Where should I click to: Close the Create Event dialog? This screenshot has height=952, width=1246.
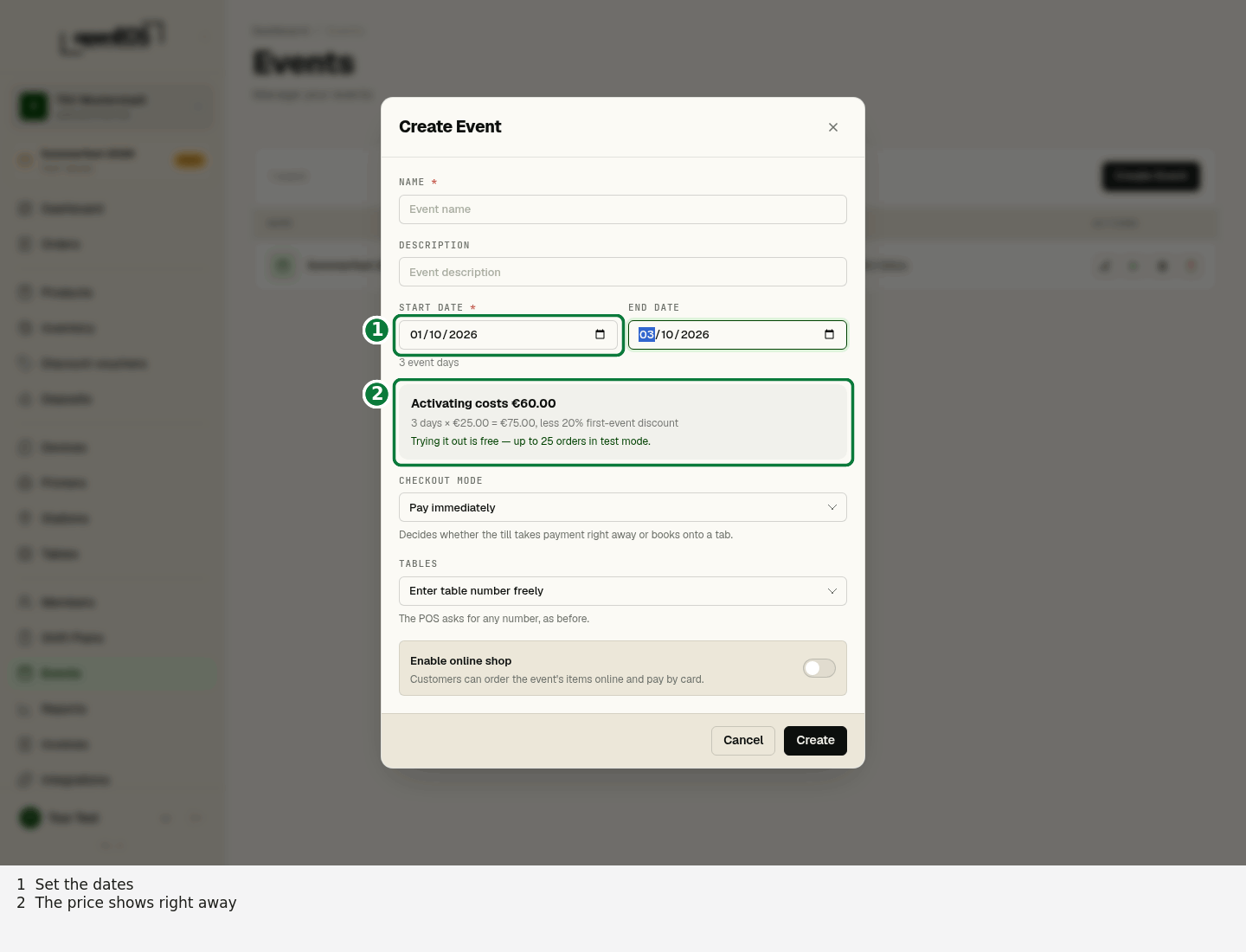tap(833, 127)
